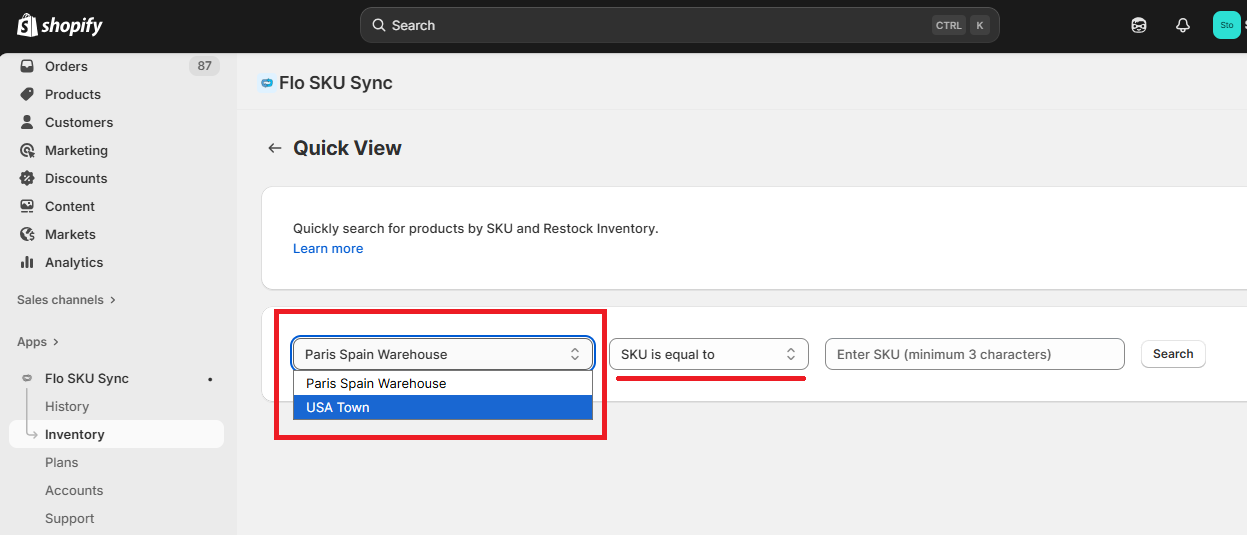Image resolution: width=1247 pixels, height=535 pixels.
Task: Click the Flo SKU Sync sidebar app icon
Action: coord(27,379)
